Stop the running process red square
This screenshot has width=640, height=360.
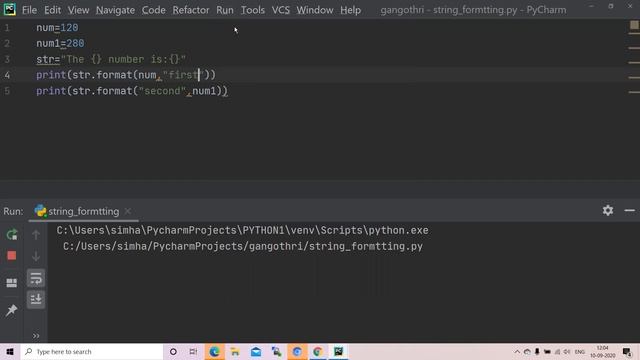click(x=12, y=256)
